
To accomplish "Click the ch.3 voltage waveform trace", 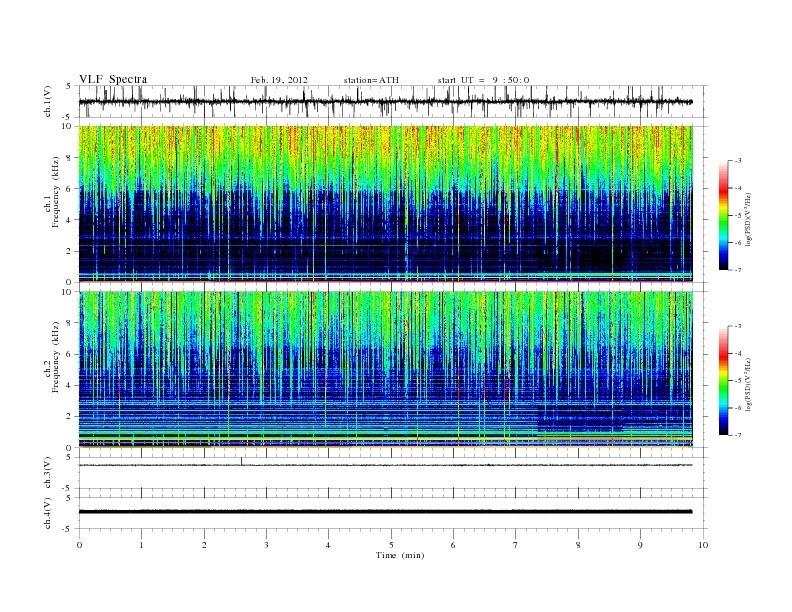I will pyautogui.click(x=385, y=465).
